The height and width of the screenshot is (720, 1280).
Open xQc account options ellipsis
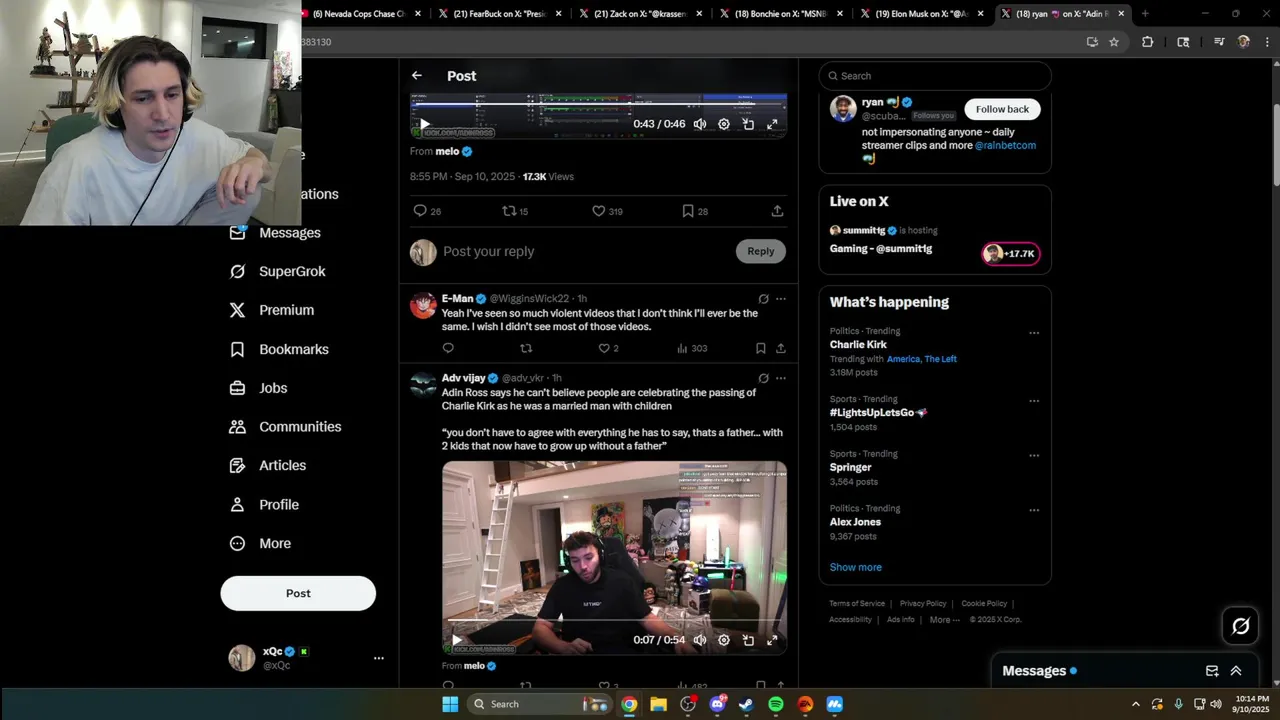[379, 658]
